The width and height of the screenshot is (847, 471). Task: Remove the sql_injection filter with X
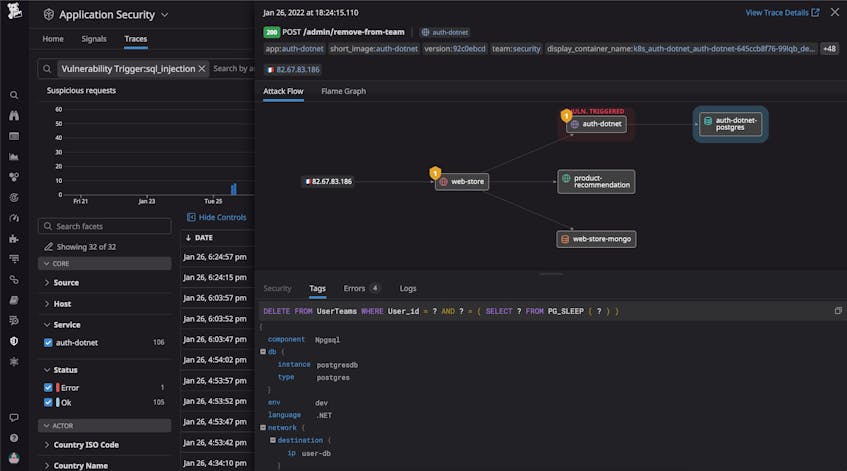(201, 69)
